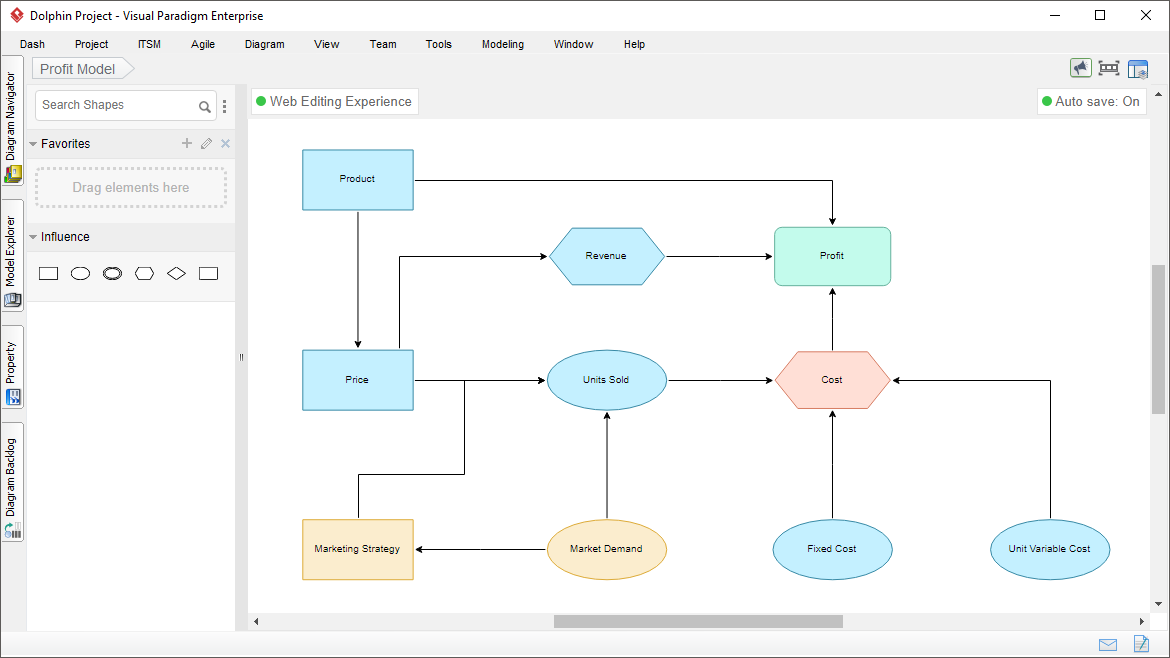
Task: Open the mail icon in status bar
Action: pyautogui.click(x=1108, y=645)
